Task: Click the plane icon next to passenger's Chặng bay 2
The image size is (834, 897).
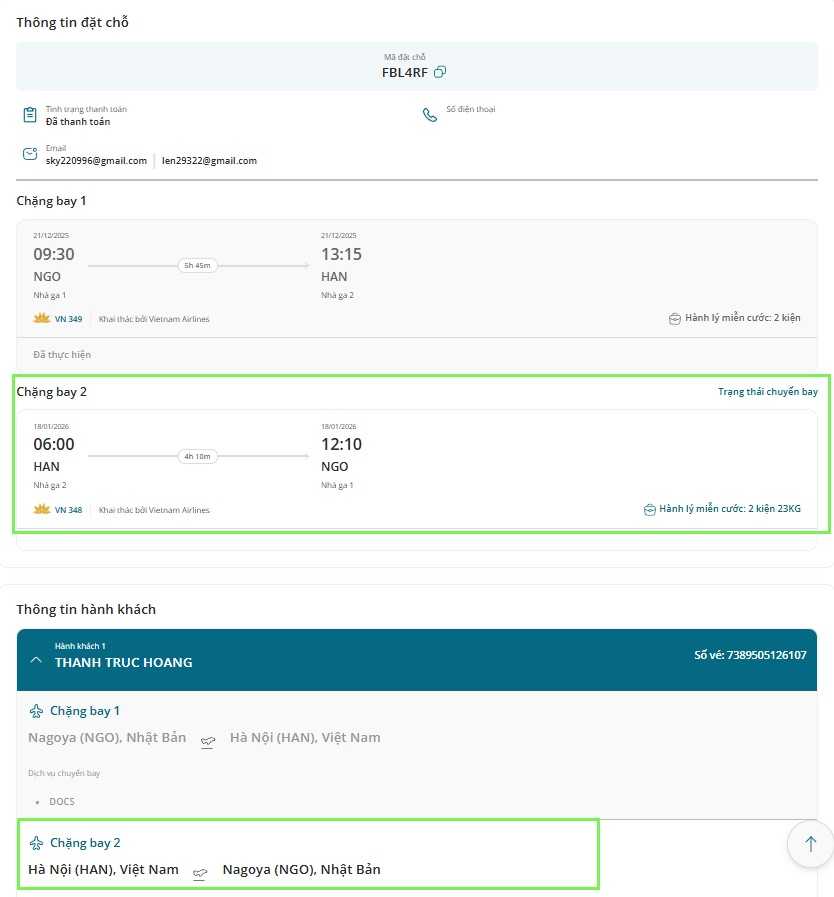Action: pyautogui.click(x=37, y=843)
